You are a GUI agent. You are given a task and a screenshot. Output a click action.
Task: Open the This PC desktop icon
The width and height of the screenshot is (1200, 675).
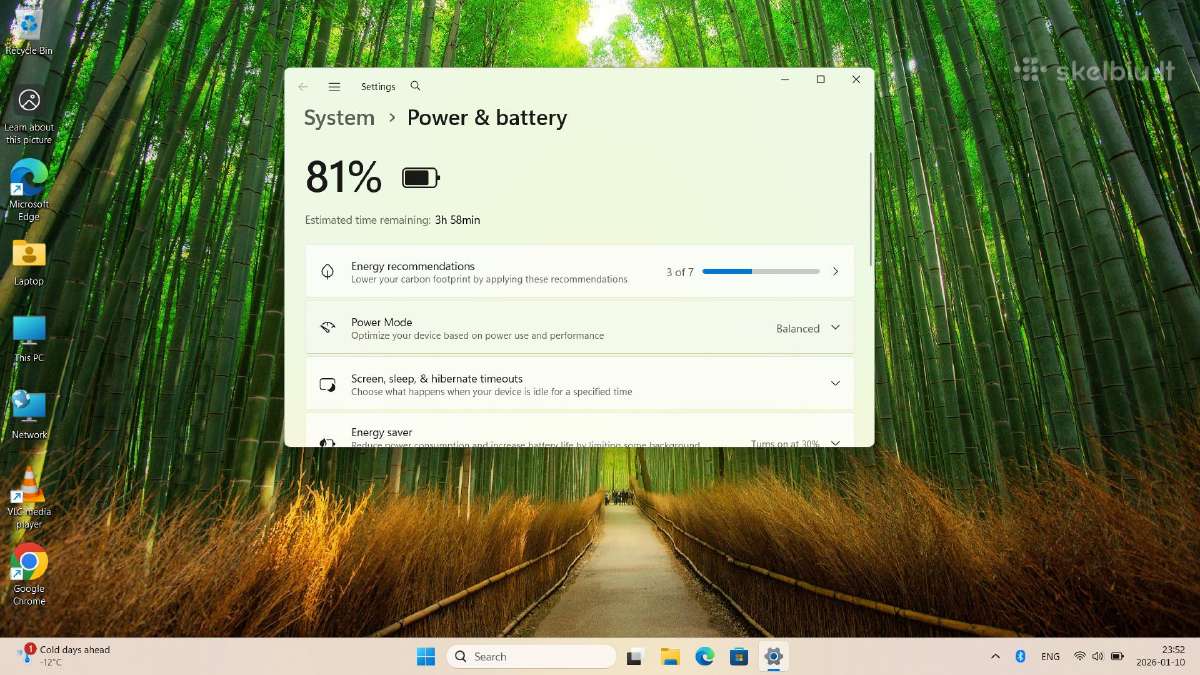[29, 339]
